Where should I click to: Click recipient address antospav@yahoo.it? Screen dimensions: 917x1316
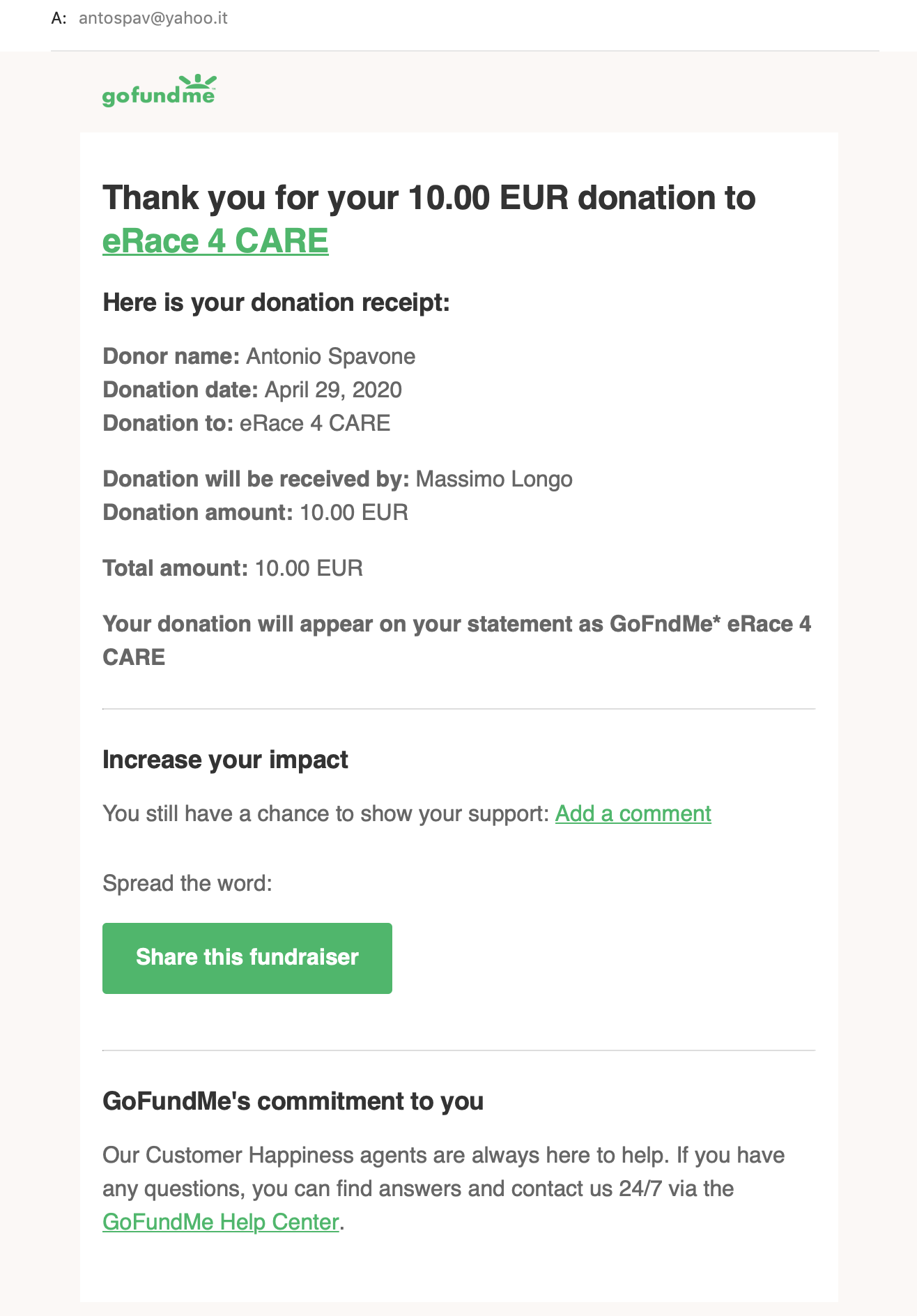153,18
